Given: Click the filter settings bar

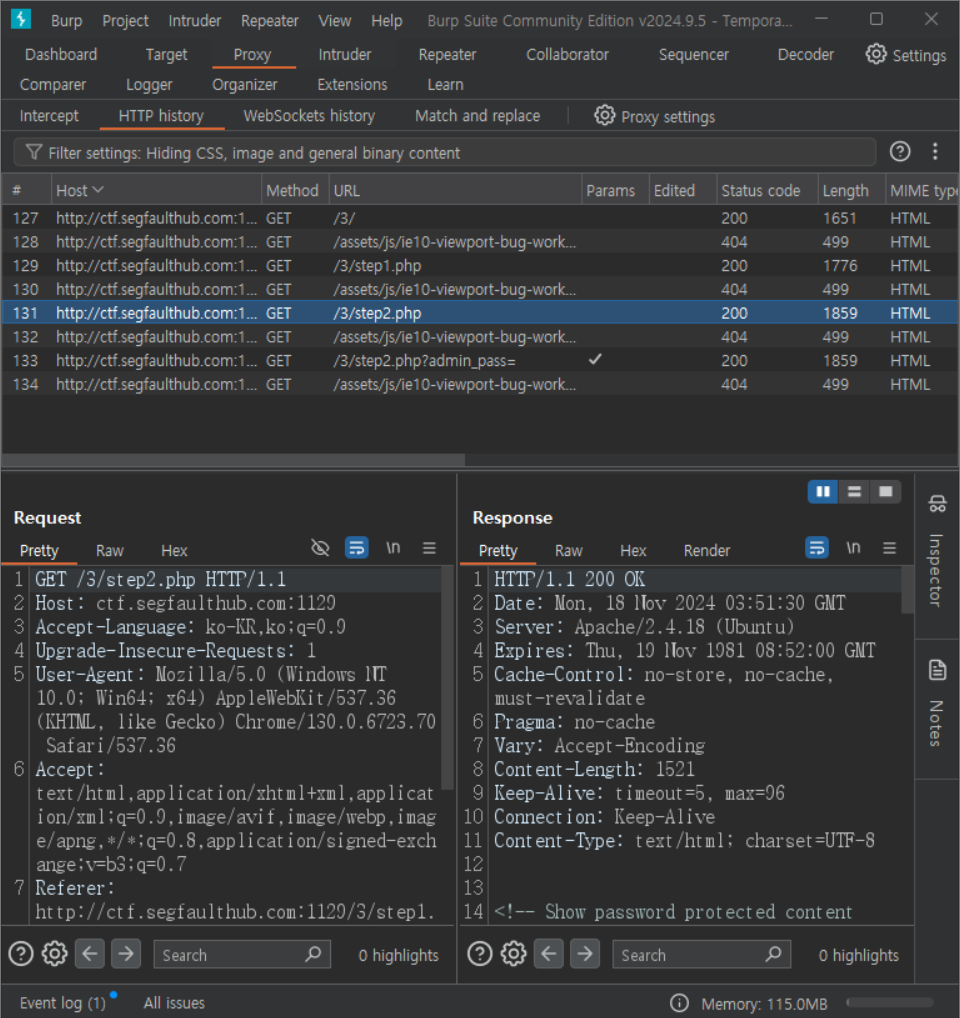Looking at the screenshot, I should coord(445,153).
